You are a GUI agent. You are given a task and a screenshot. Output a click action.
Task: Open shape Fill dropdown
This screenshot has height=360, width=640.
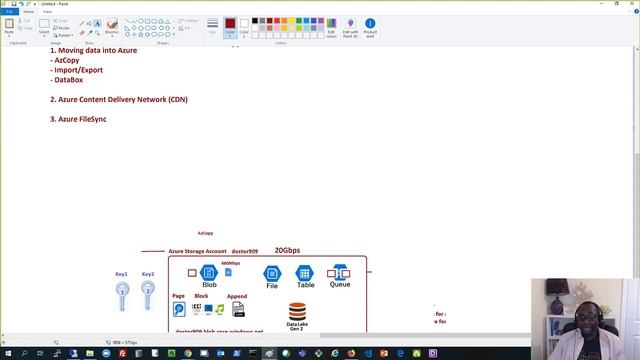(x=185, y=28)
